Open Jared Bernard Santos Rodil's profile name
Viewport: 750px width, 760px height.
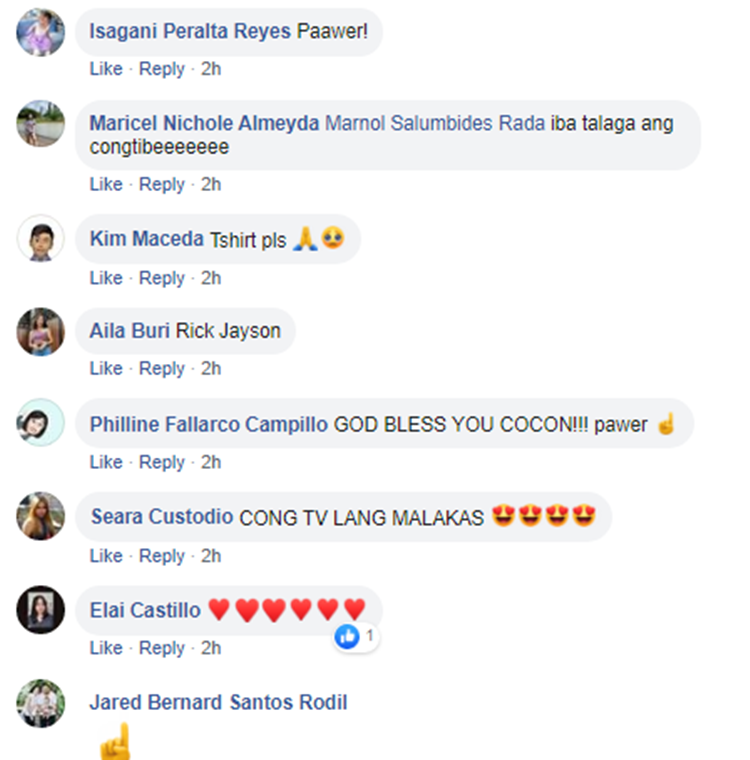pyautogui.click(x=218, y=702)
